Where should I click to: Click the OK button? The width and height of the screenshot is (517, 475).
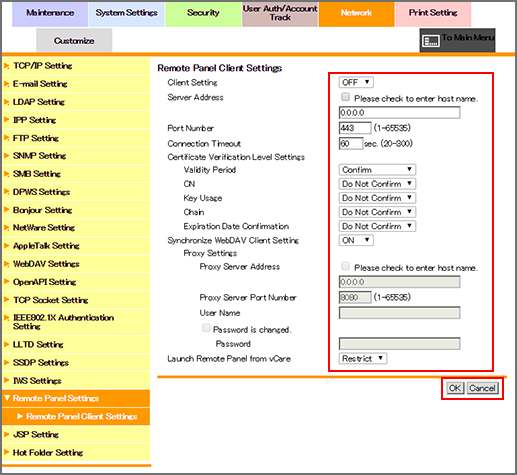click(x=455, y=388)
